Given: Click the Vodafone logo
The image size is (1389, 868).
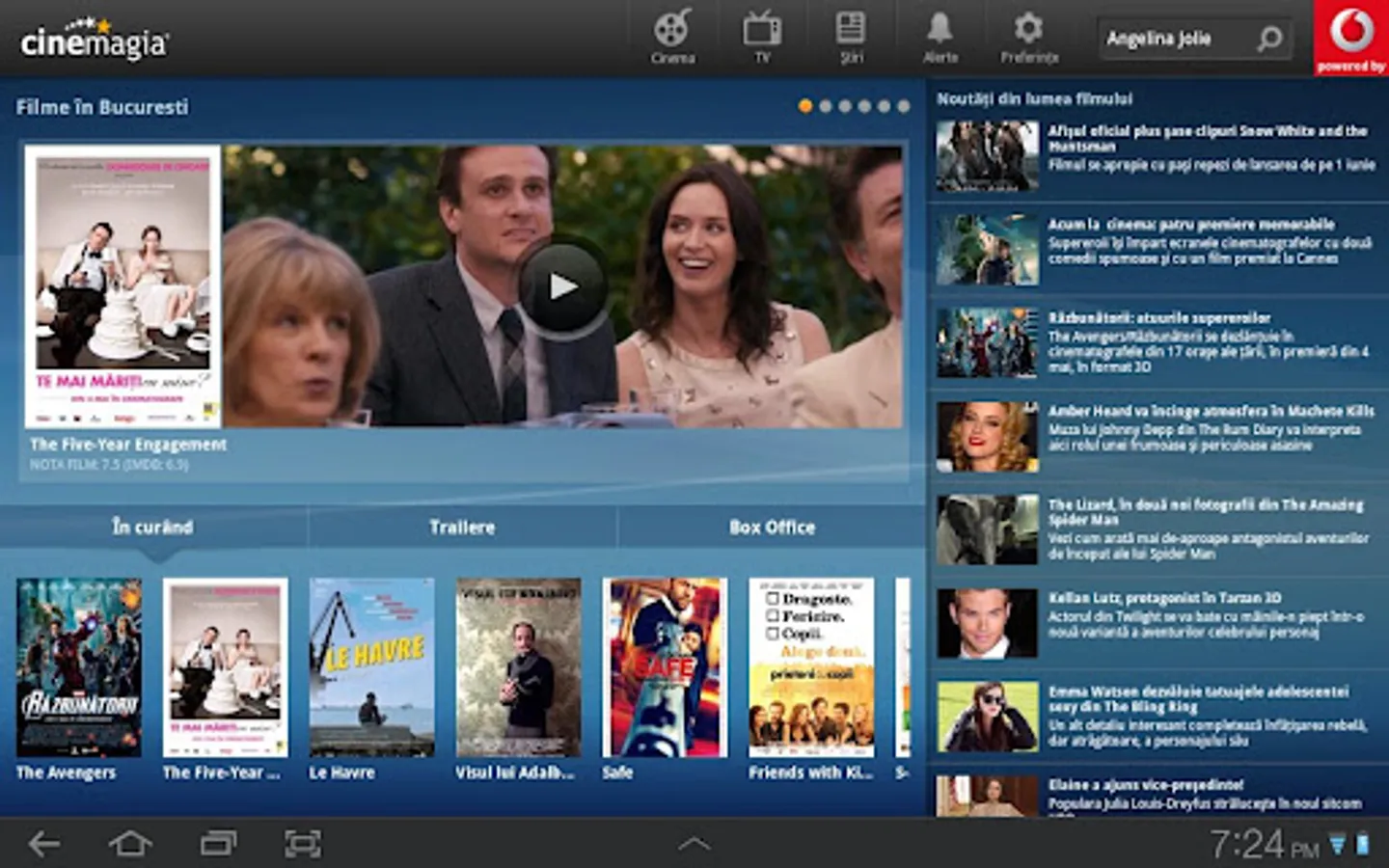Looking at the screenshot, I should [x=1350, y=37].
